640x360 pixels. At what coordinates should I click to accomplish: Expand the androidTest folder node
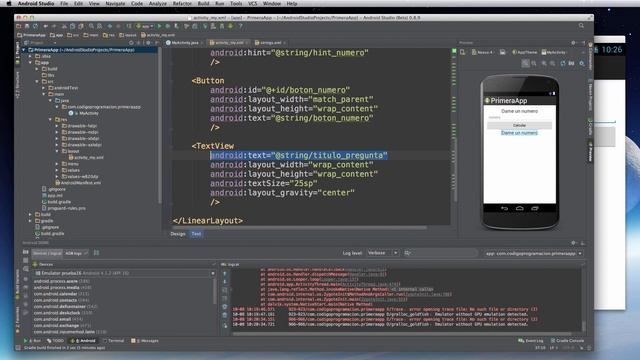tap(44, 88)
